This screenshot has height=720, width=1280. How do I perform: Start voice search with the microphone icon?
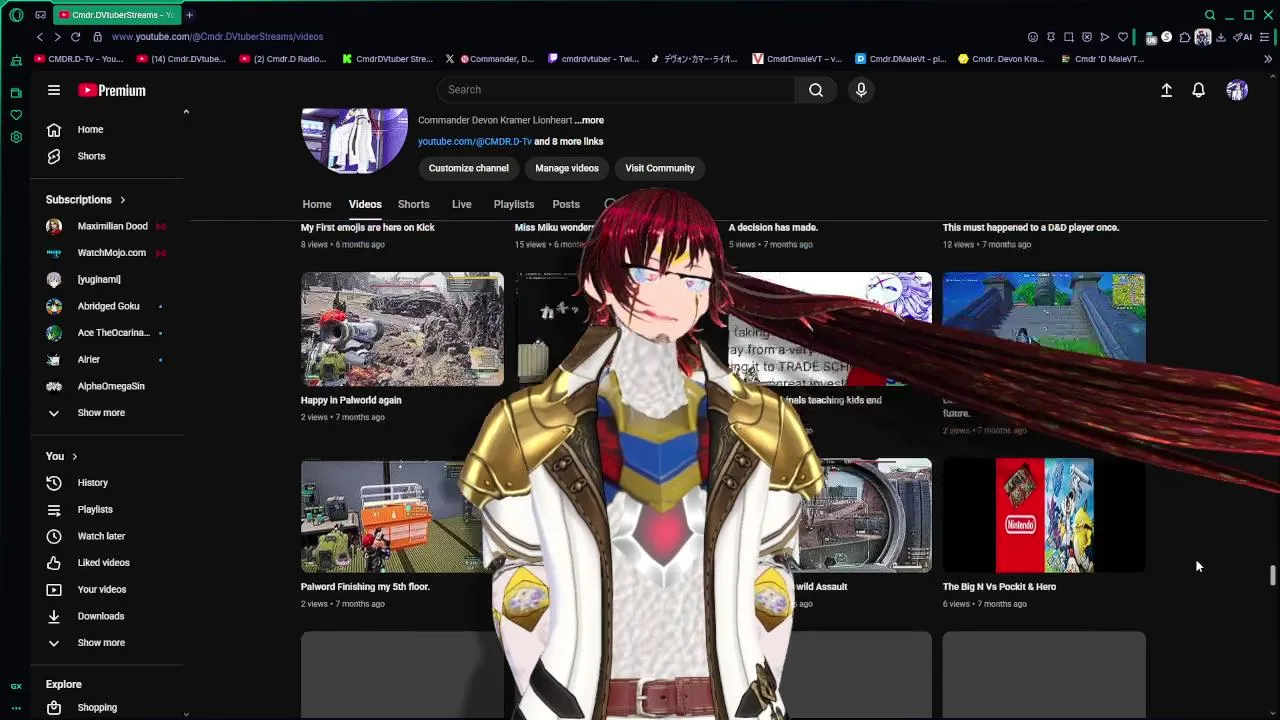coord(861,90)
